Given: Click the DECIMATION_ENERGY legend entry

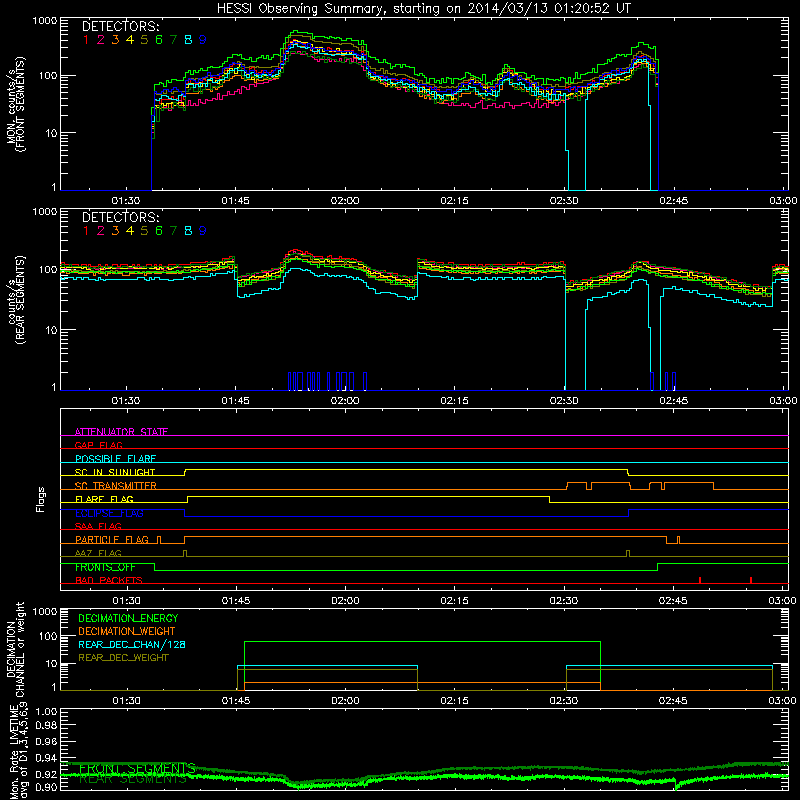Looking at the screenshot, I should [x=128, y=618].
